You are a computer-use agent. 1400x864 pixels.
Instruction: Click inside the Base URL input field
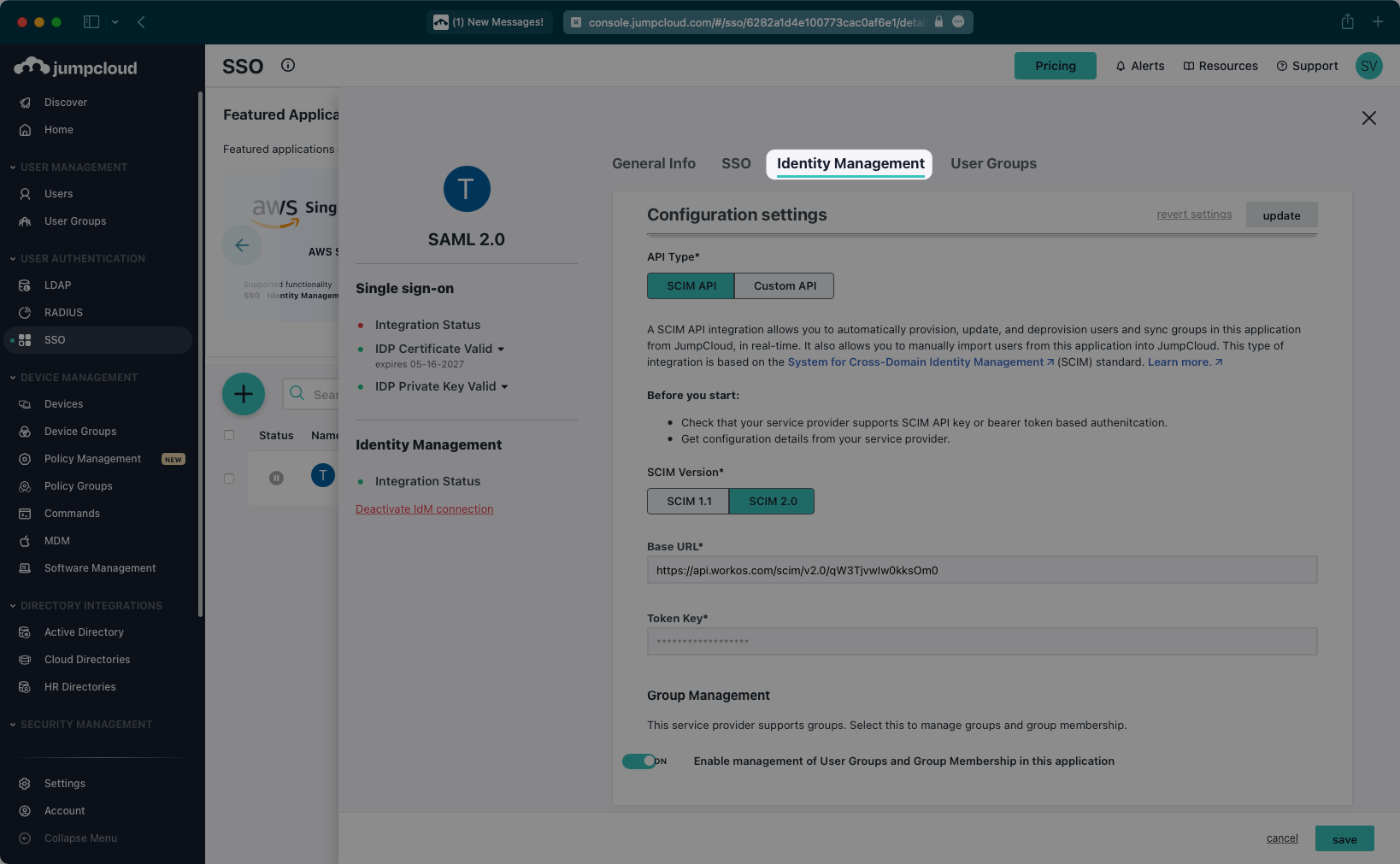point(981,570)
